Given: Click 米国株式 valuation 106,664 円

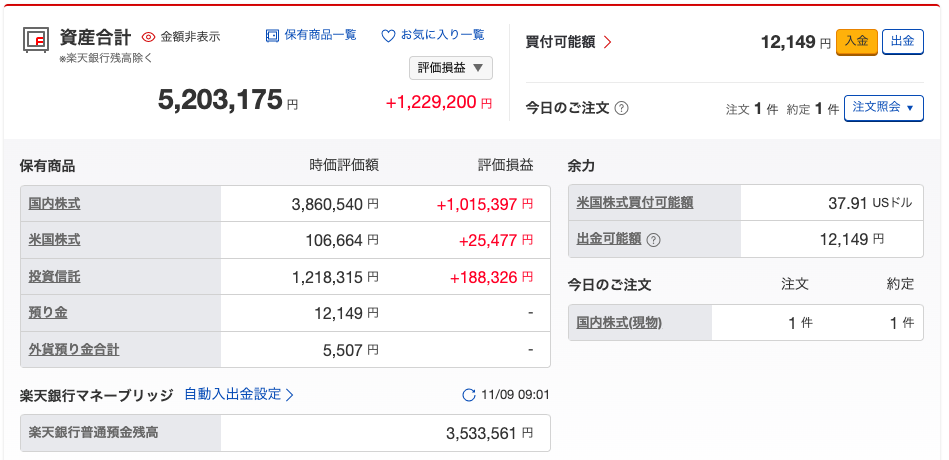Looking at the screenshot, I should tap(342, 241).
